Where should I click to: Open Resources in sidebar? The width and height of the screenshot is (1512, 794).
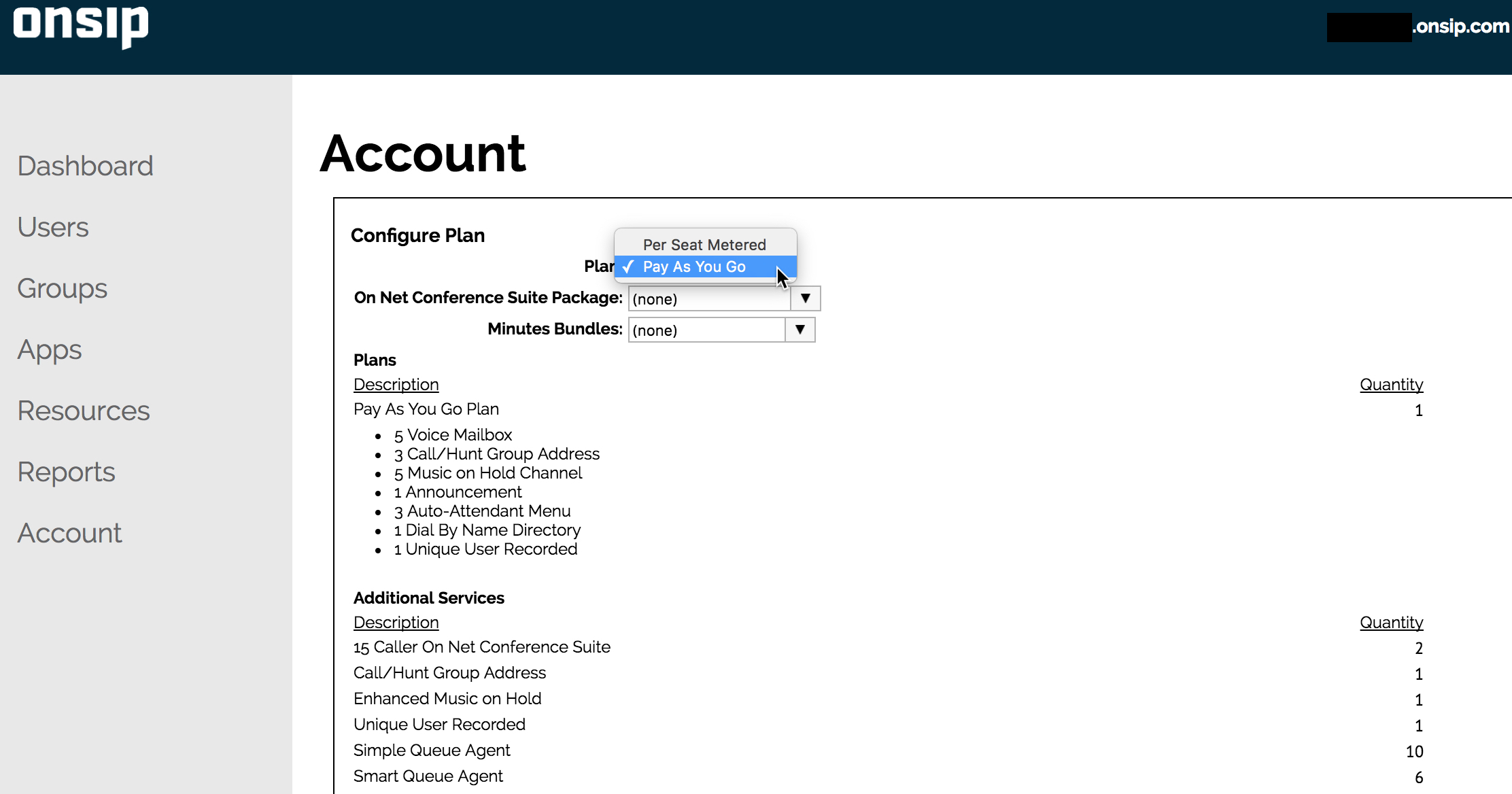84,411
